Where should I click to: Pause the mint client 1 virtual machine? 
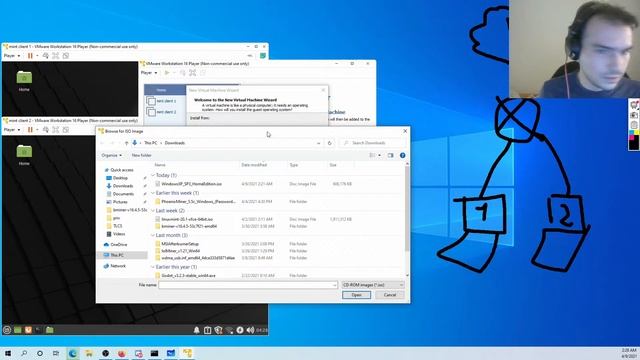tap(30, 56)
